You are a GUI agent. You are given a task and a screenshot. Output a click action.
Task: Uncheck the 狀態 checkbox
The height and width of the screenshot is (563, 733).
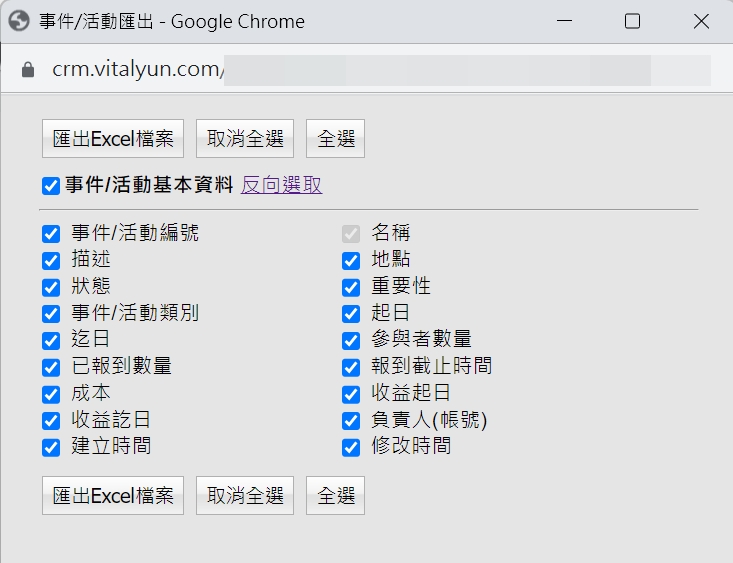[51, 287]
